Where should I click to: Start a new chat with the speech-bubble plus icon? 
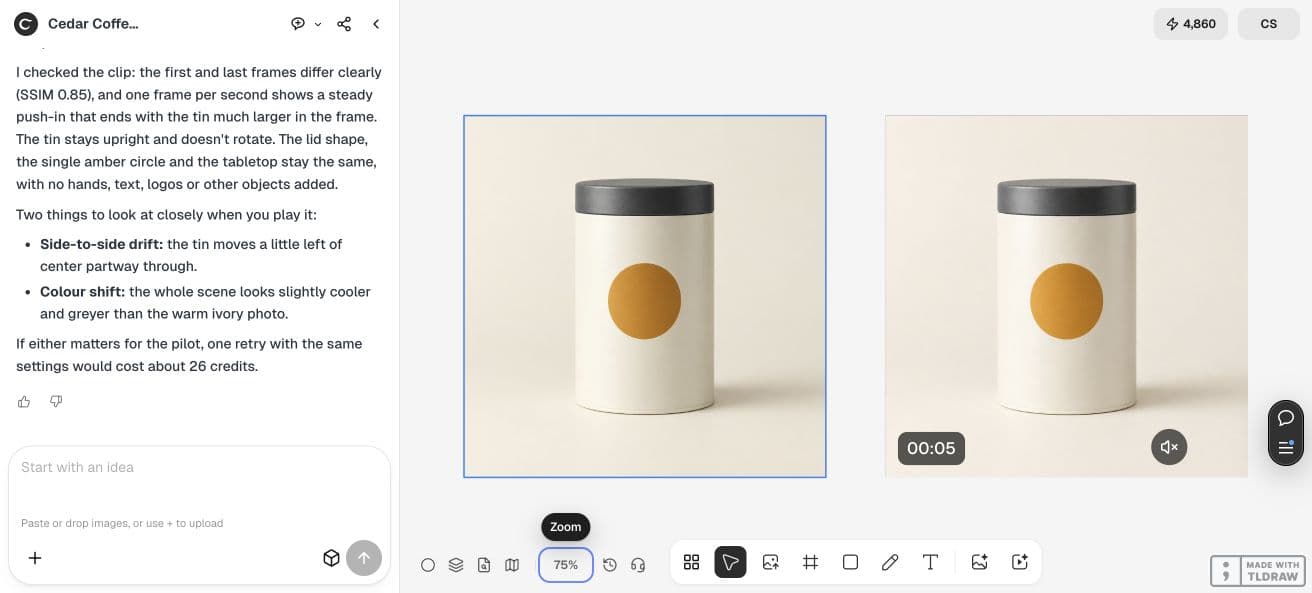298,24
